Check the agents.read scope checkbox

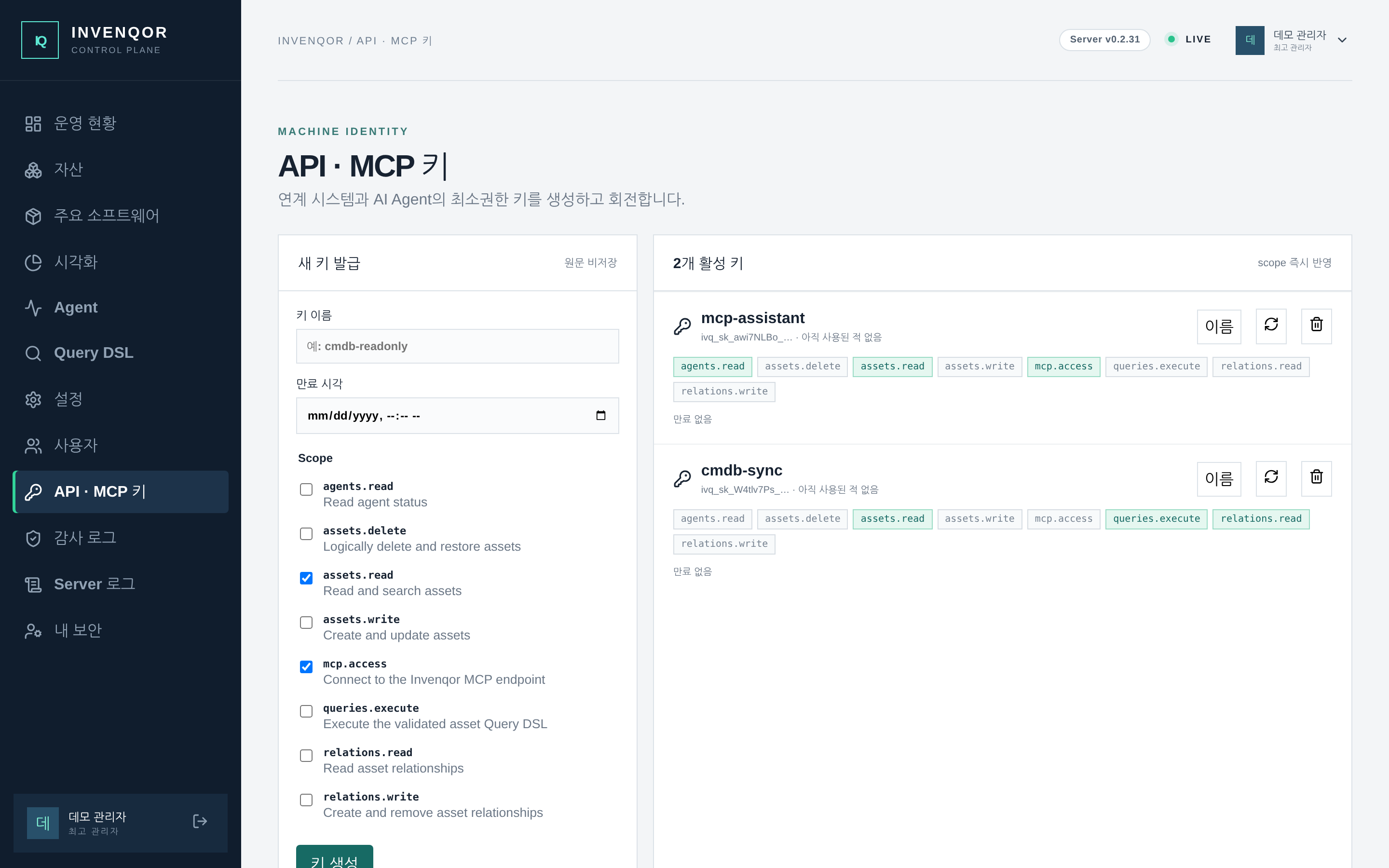[x=307, y=489]
